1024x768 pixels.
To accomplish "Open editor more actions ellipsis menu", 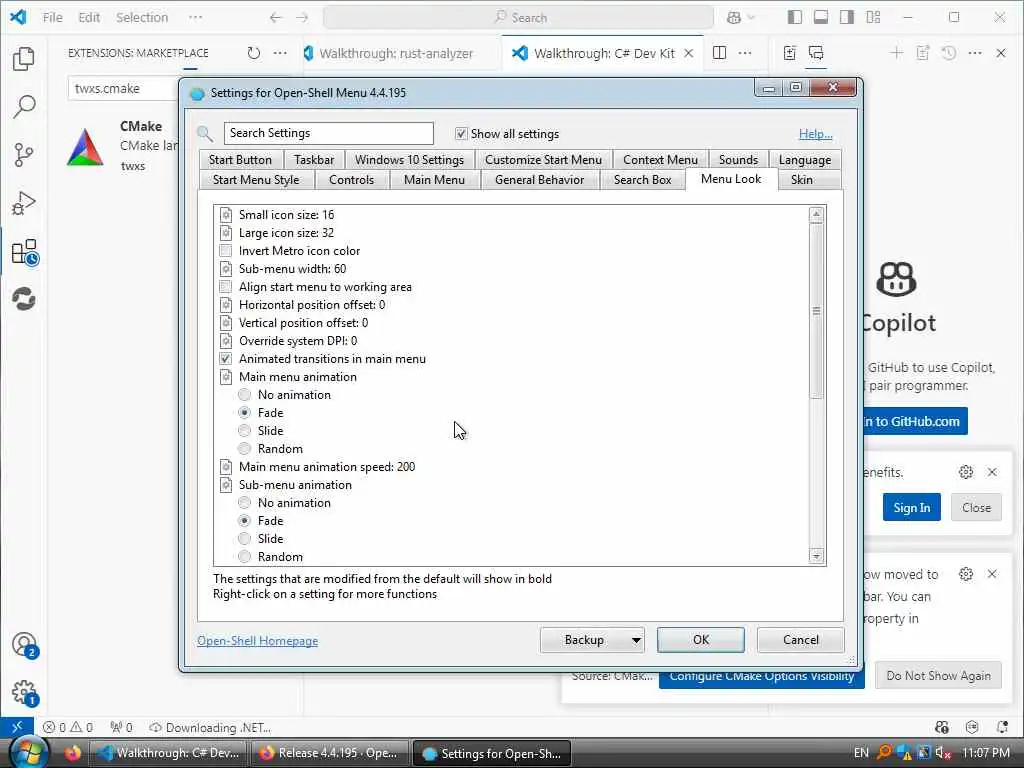I will [x=744, y=53].
